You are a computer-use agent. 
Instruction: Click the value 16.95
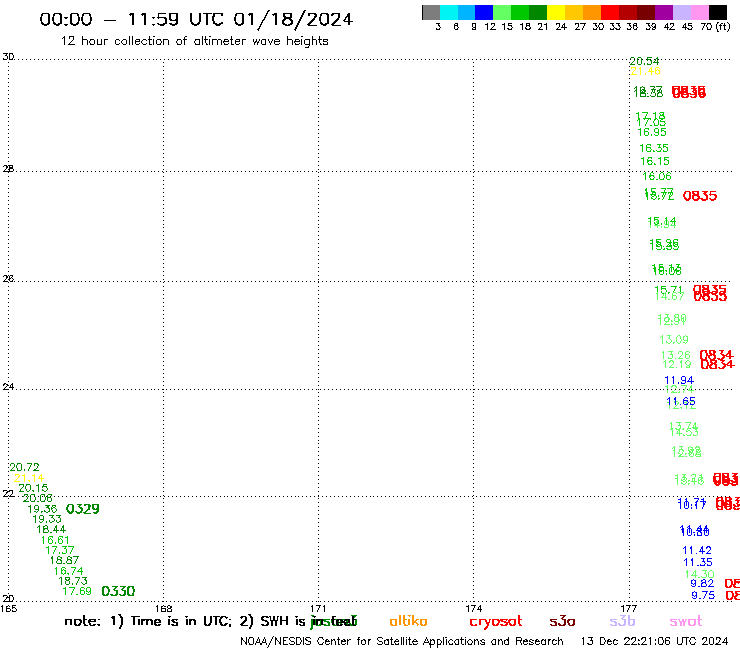[x=652, y=133]
